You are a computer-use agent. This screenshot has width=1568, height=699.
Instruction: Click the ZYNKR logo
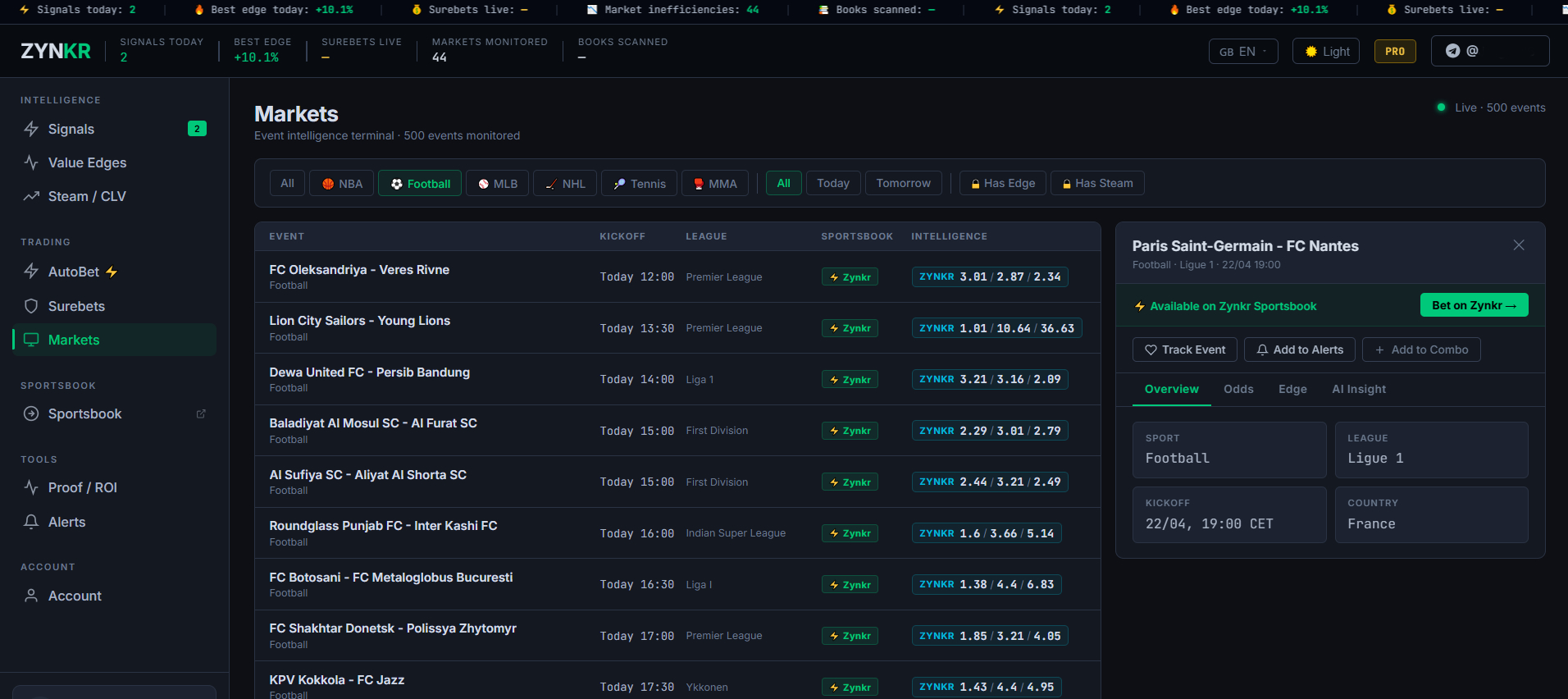(56, 51)
